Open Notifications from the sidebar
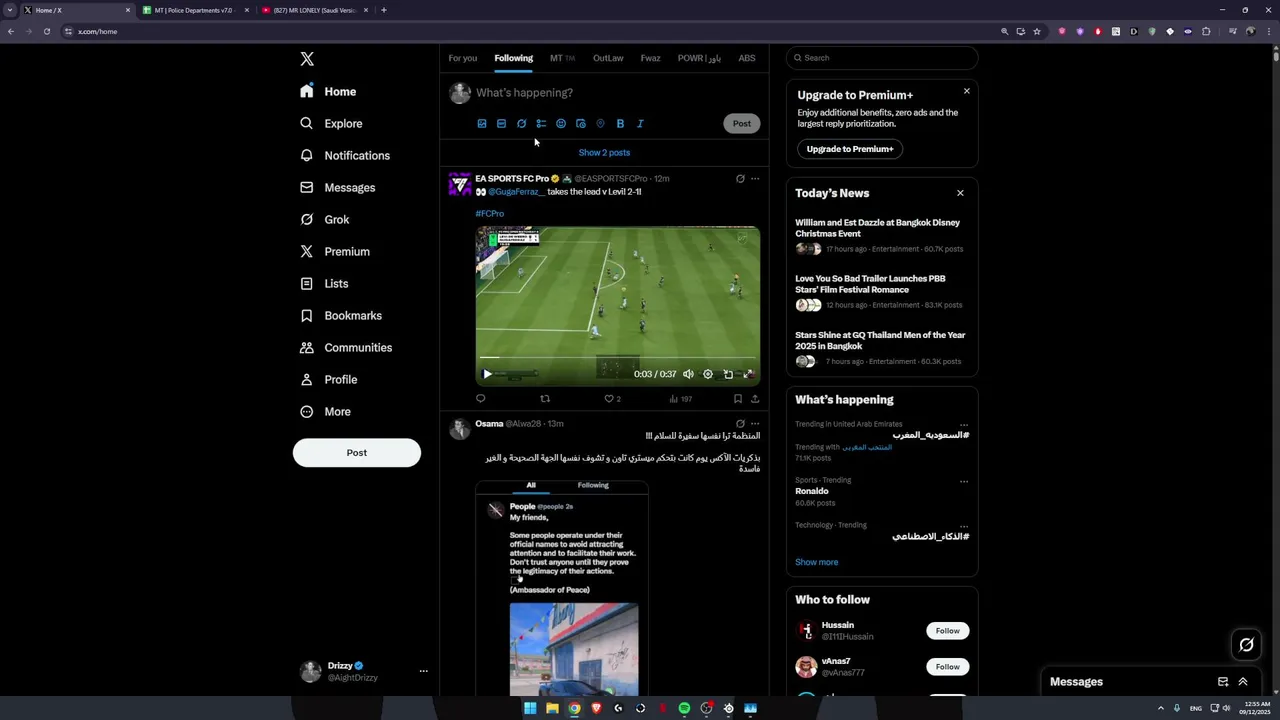 pyautogui.click(x=344, y=155)
